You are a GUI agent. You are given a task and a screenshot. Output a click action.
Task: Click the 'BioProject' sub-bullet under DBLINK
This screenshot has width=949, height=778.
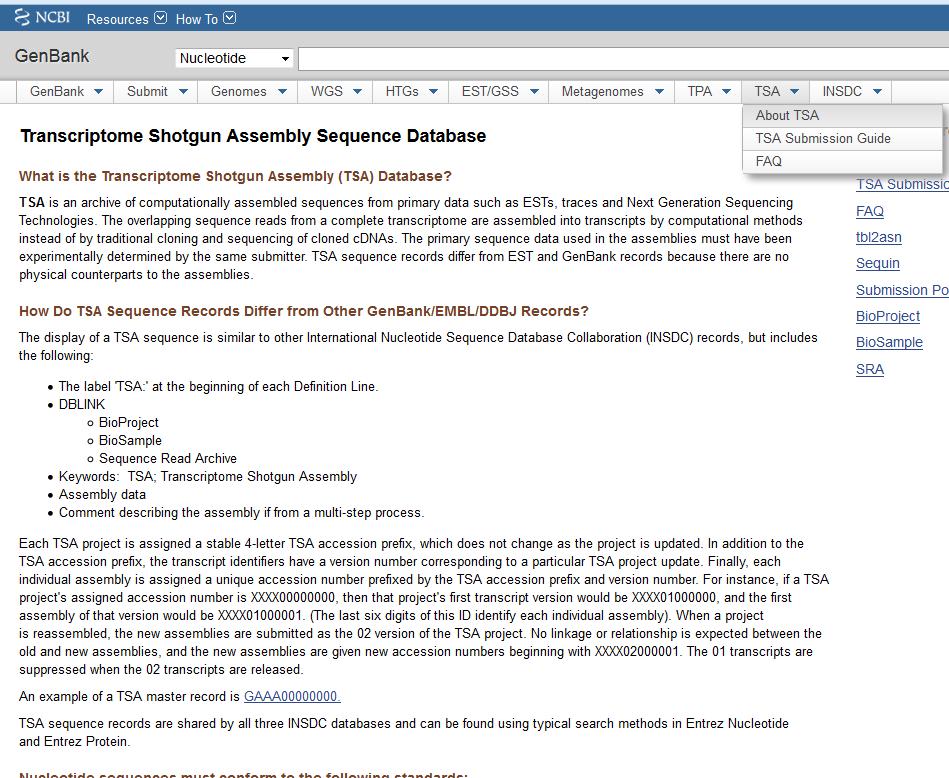pyautogui.click(x=128, y=423)
